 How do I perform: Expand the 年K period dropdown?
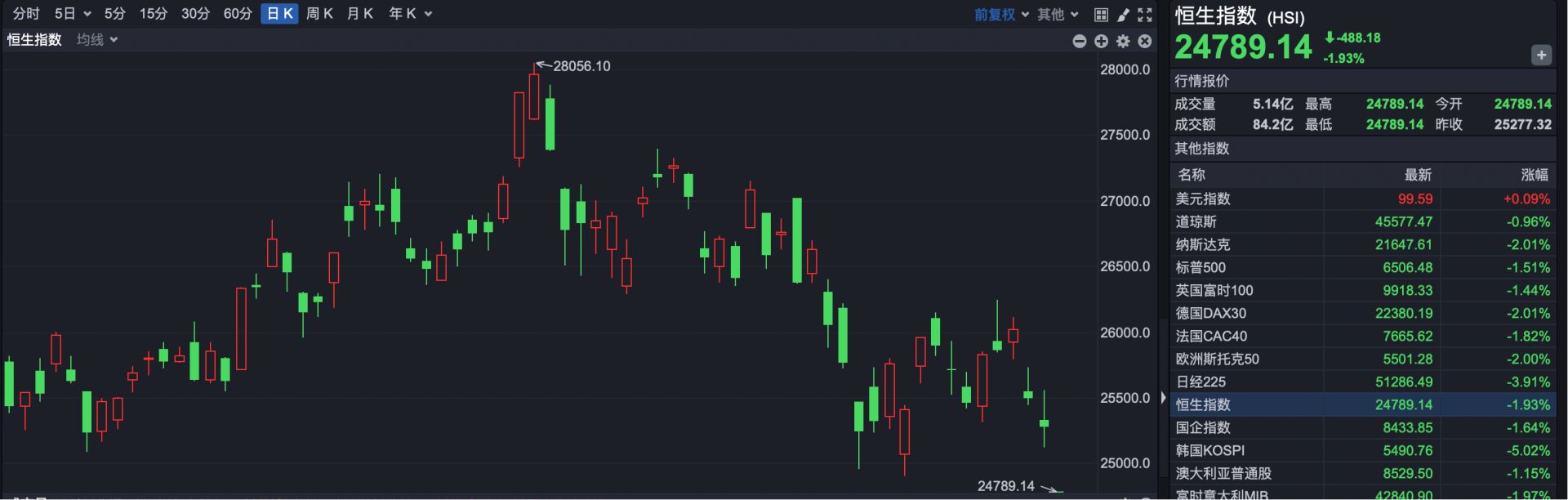[410, 14]
